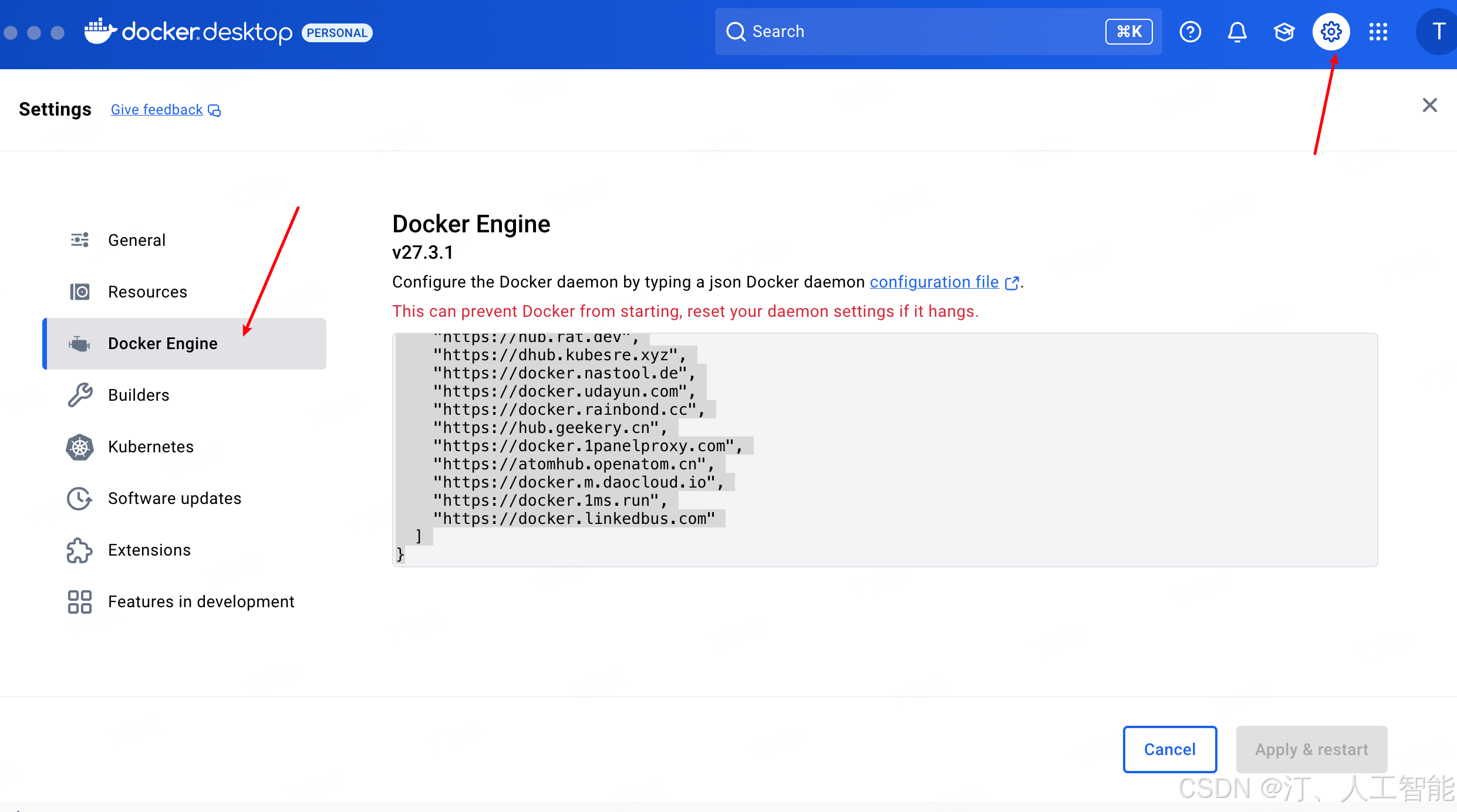1457x812 pixels.
Task: Open the help question mark icon
Action: tap(1190, 32)
